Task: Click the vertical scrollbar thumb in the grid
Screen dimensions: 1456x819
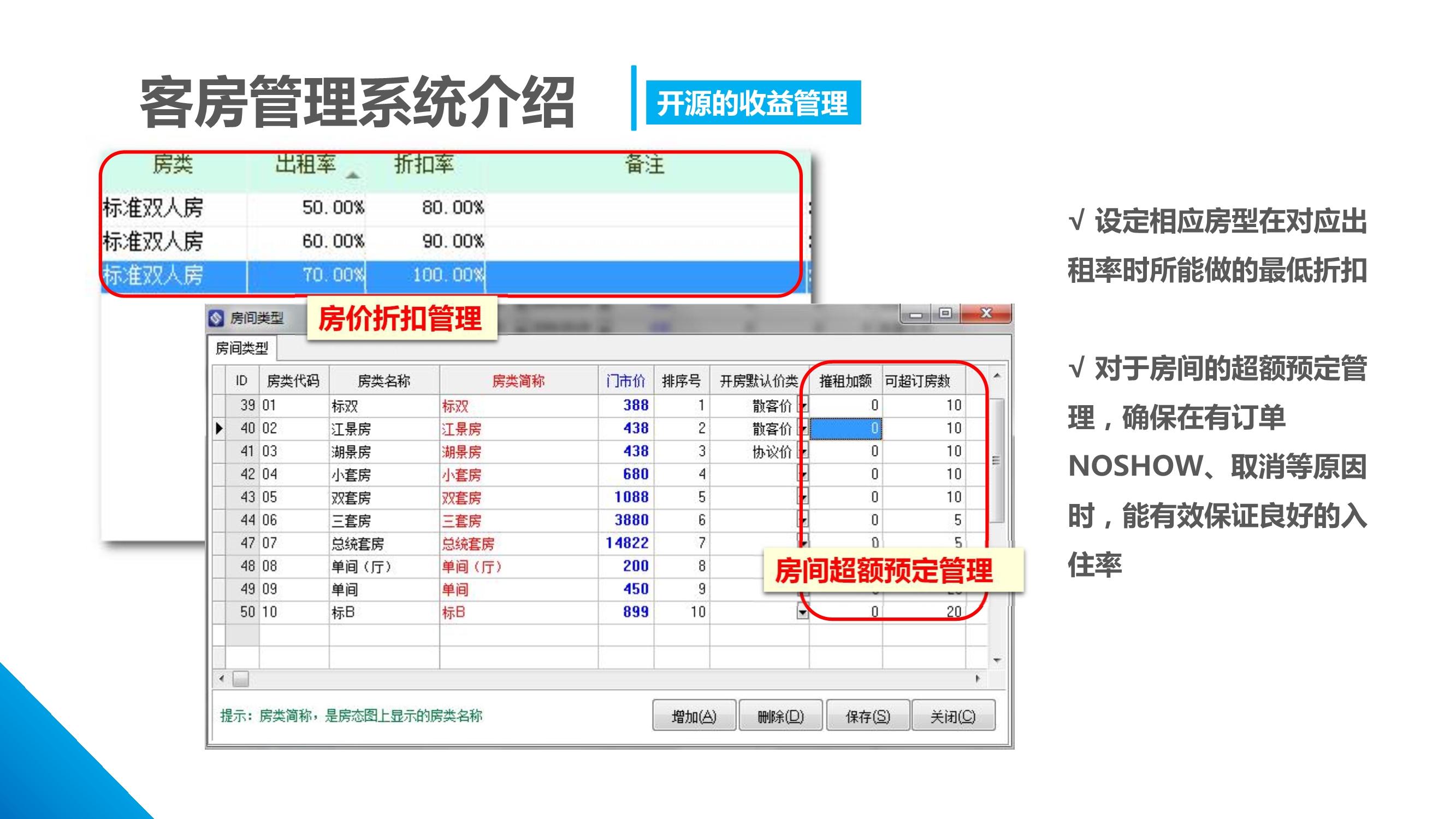Action: point(997,461)
